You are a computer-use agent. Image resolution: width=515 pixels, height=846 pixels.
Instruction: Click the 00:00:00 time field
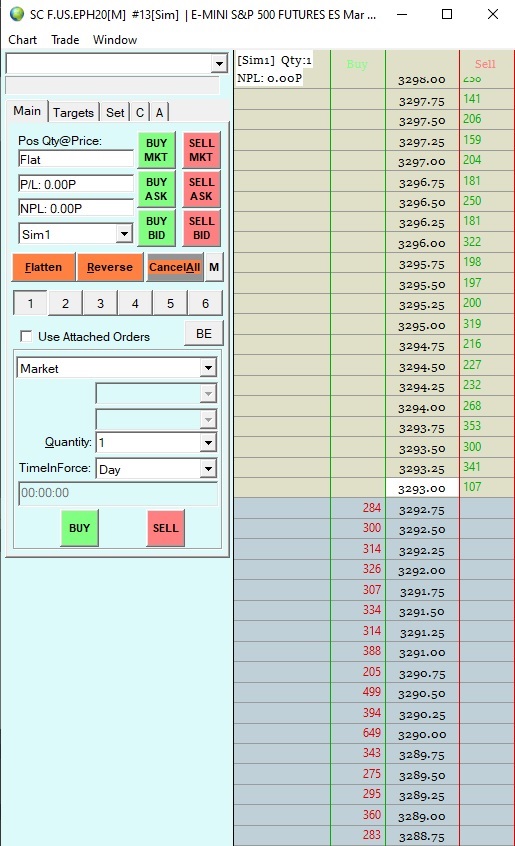click(x=118, y=493)
